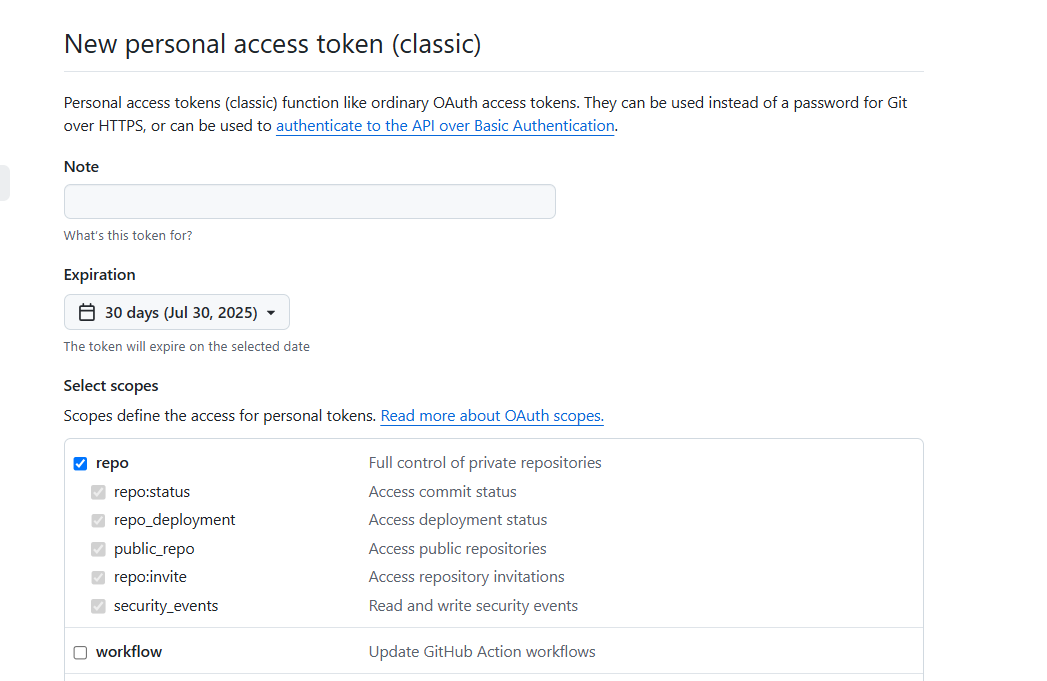Click the "repo_deployment" scope label text
Viewport: 1047px width, 681px height.
[x=175, y=520]
